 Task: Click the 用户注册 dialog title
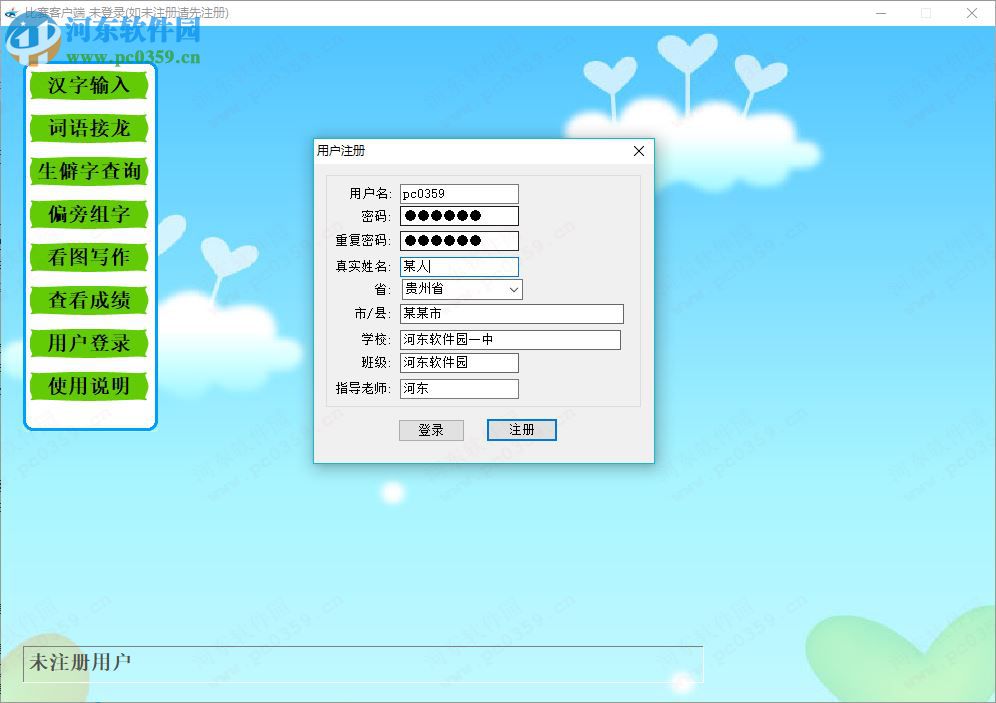(x=341, y=151)
